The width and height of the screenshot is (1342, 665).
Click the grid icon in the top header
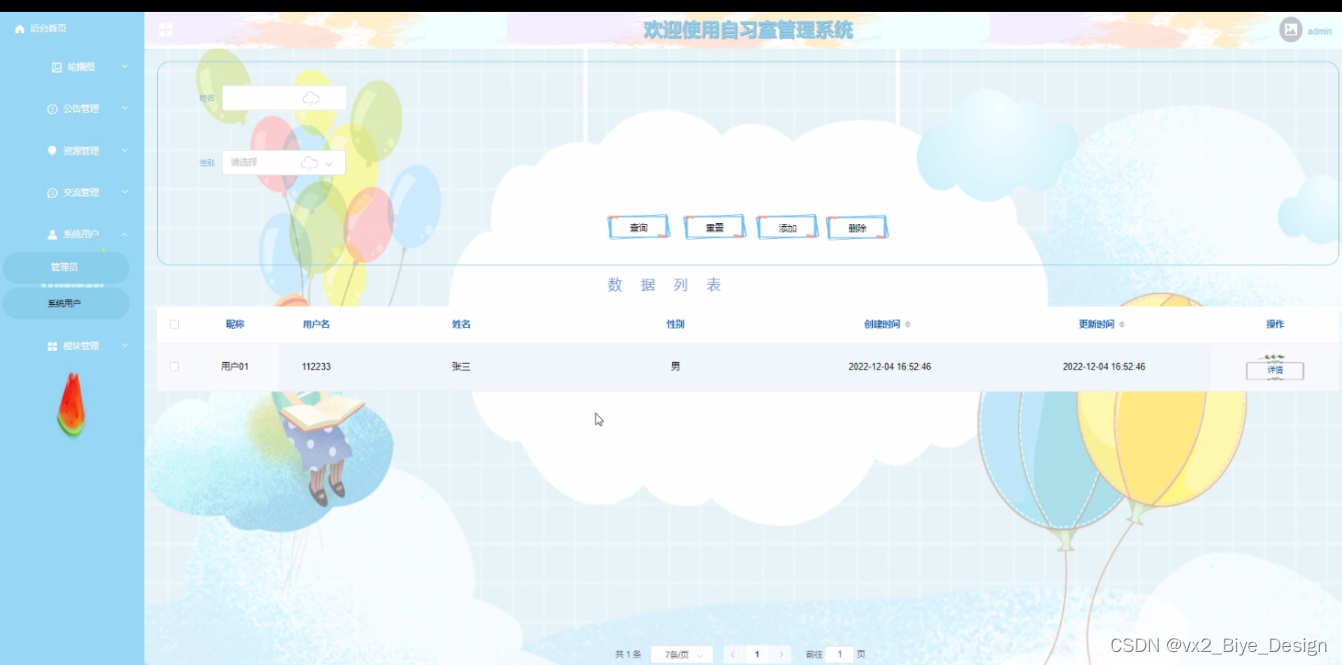(166, 31)
